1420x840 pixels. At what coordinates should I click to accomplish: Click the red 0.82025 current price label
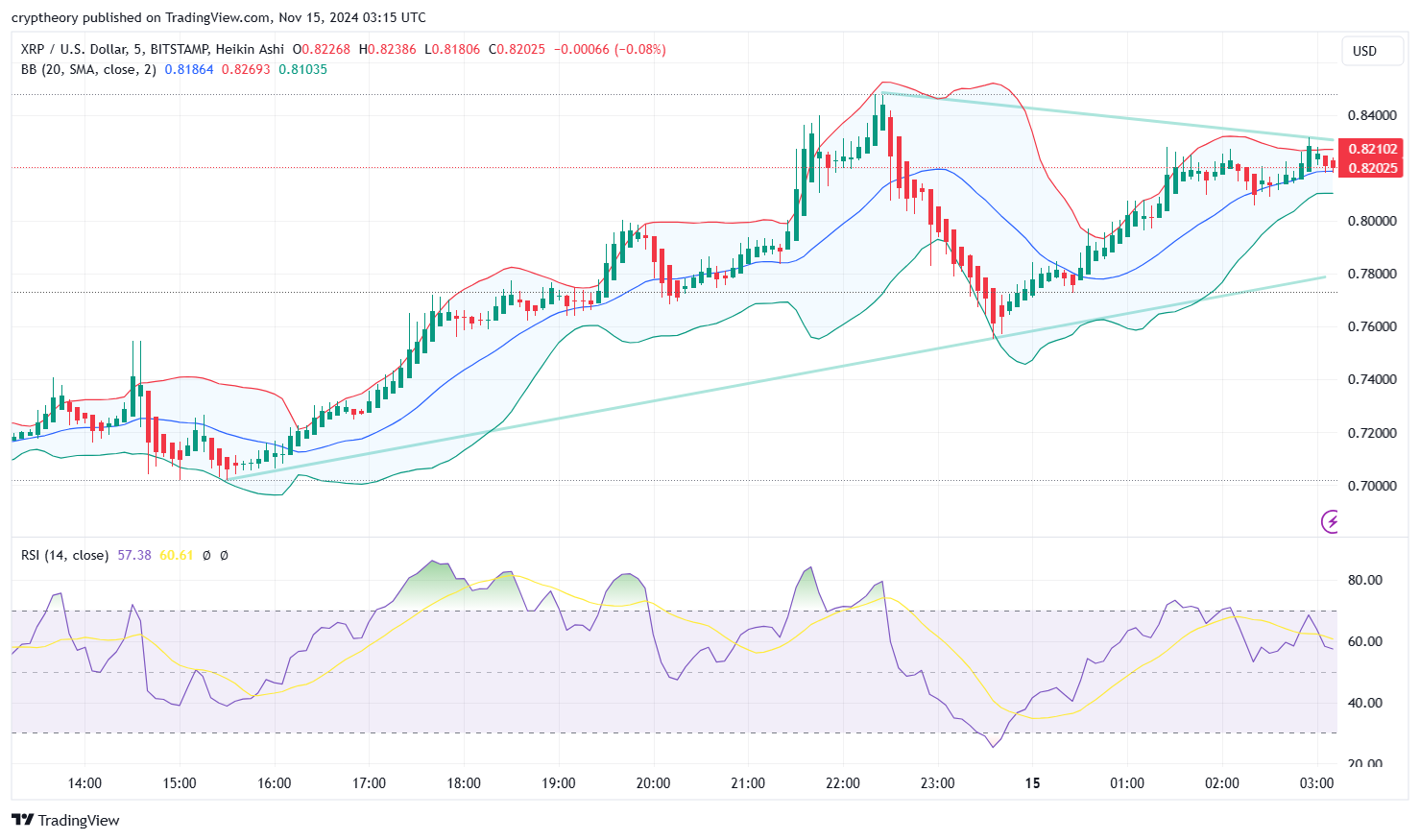point(1373,168)
